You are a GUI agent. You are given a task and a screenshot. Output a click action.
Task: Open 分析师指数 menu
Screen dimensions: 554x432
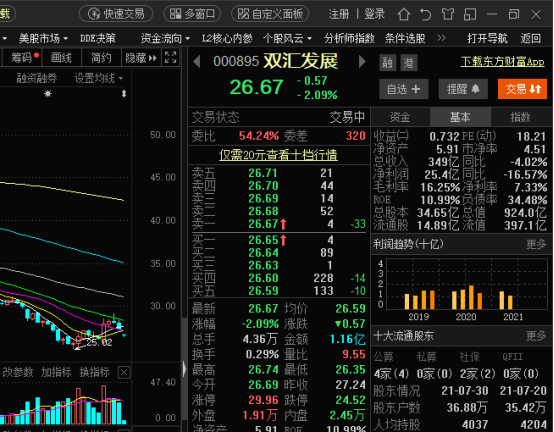click(x=349, y=38)
